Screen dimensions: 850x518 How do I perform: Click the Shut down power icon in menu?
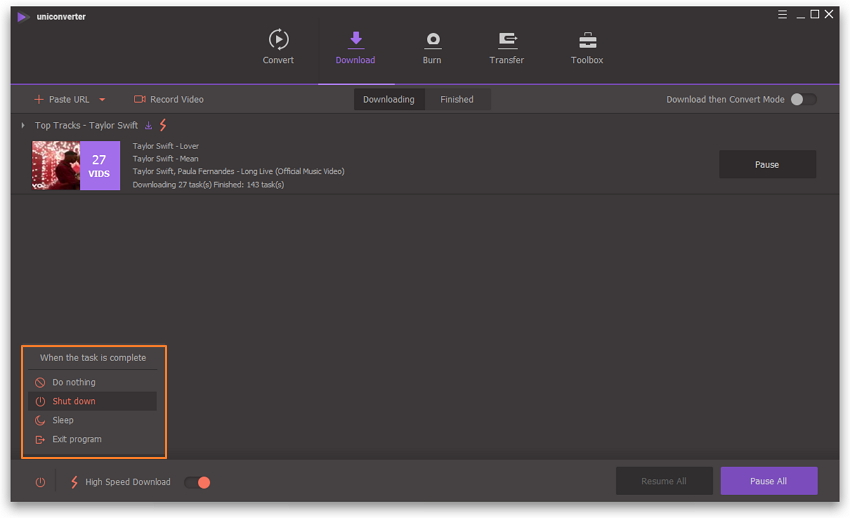[x=40, y=402]
